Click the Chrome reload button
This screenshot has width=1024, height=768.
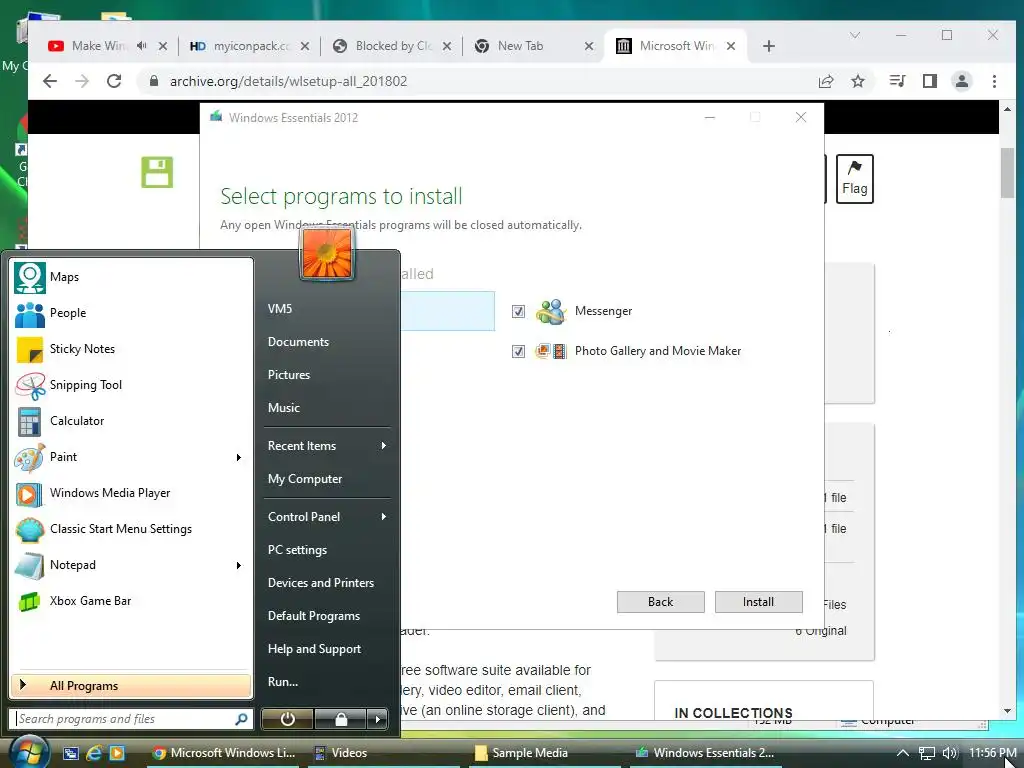pyautogui.click(x=114, y=81)
